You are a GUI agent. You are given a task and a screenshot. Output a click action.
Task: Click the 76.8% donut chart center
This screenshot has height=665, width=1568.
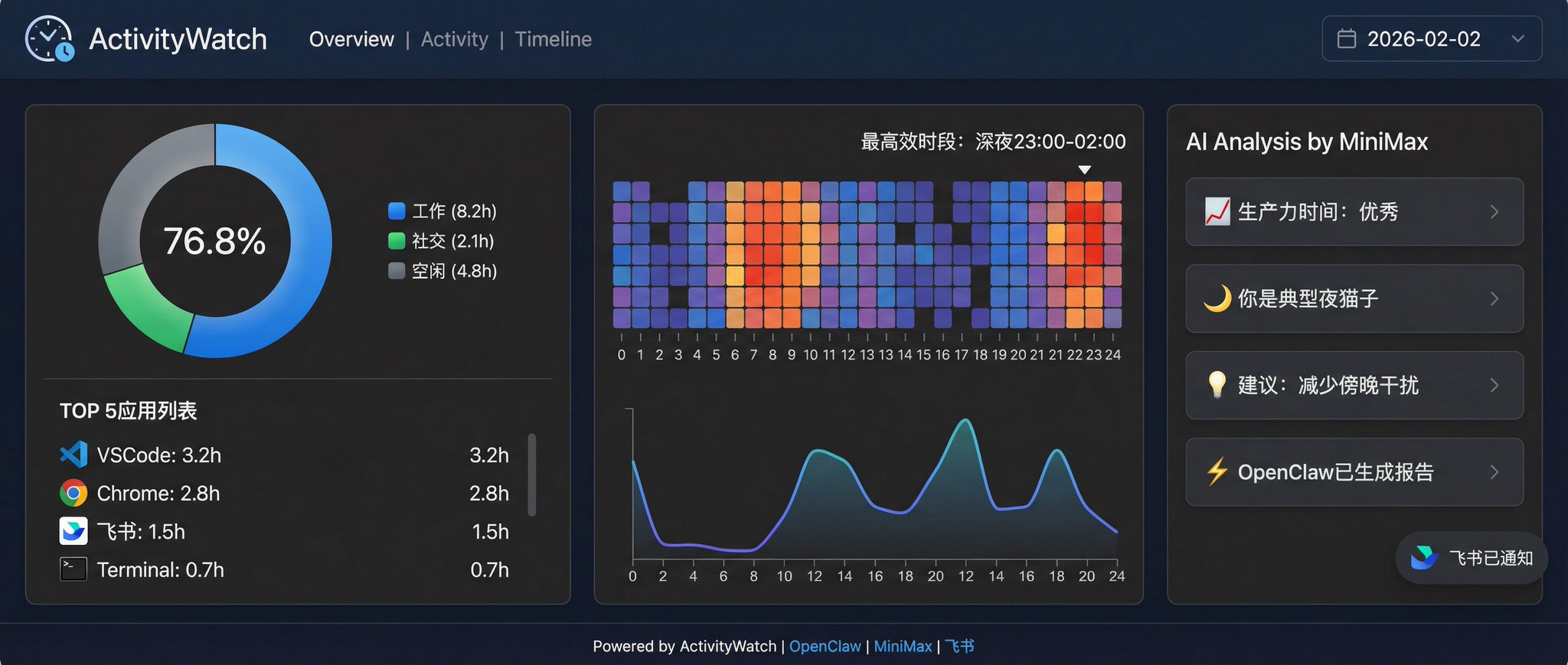(x=215, y=241)
